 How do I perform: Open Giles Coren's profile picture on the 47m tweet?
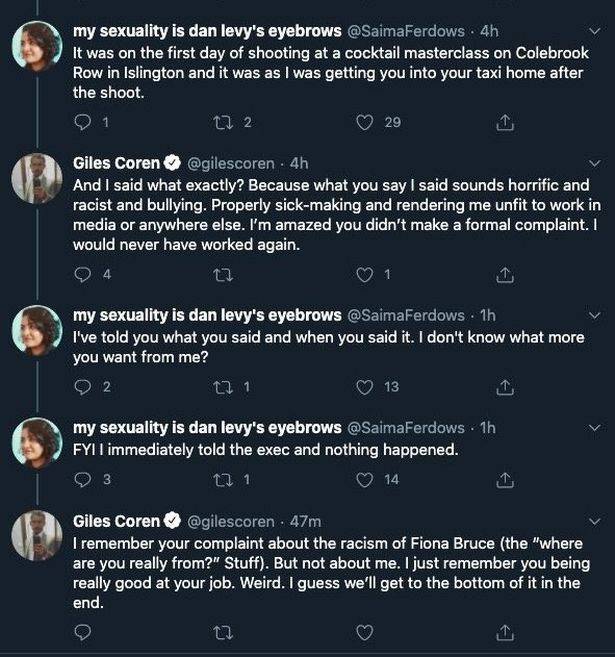coord(37,536)
